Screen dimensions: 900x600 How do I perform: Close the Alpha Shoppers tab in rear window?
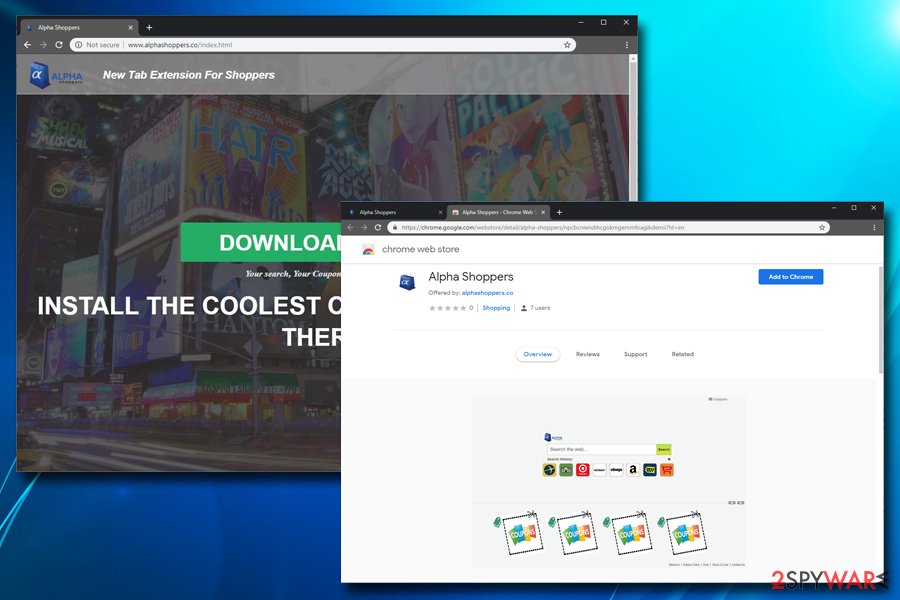coord(130,28)
